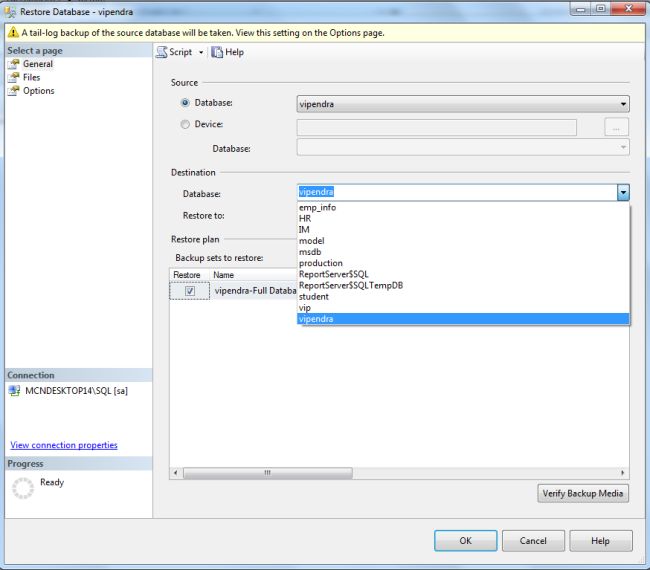
Task: Open the Options page
Action: [x=39, y=90]
